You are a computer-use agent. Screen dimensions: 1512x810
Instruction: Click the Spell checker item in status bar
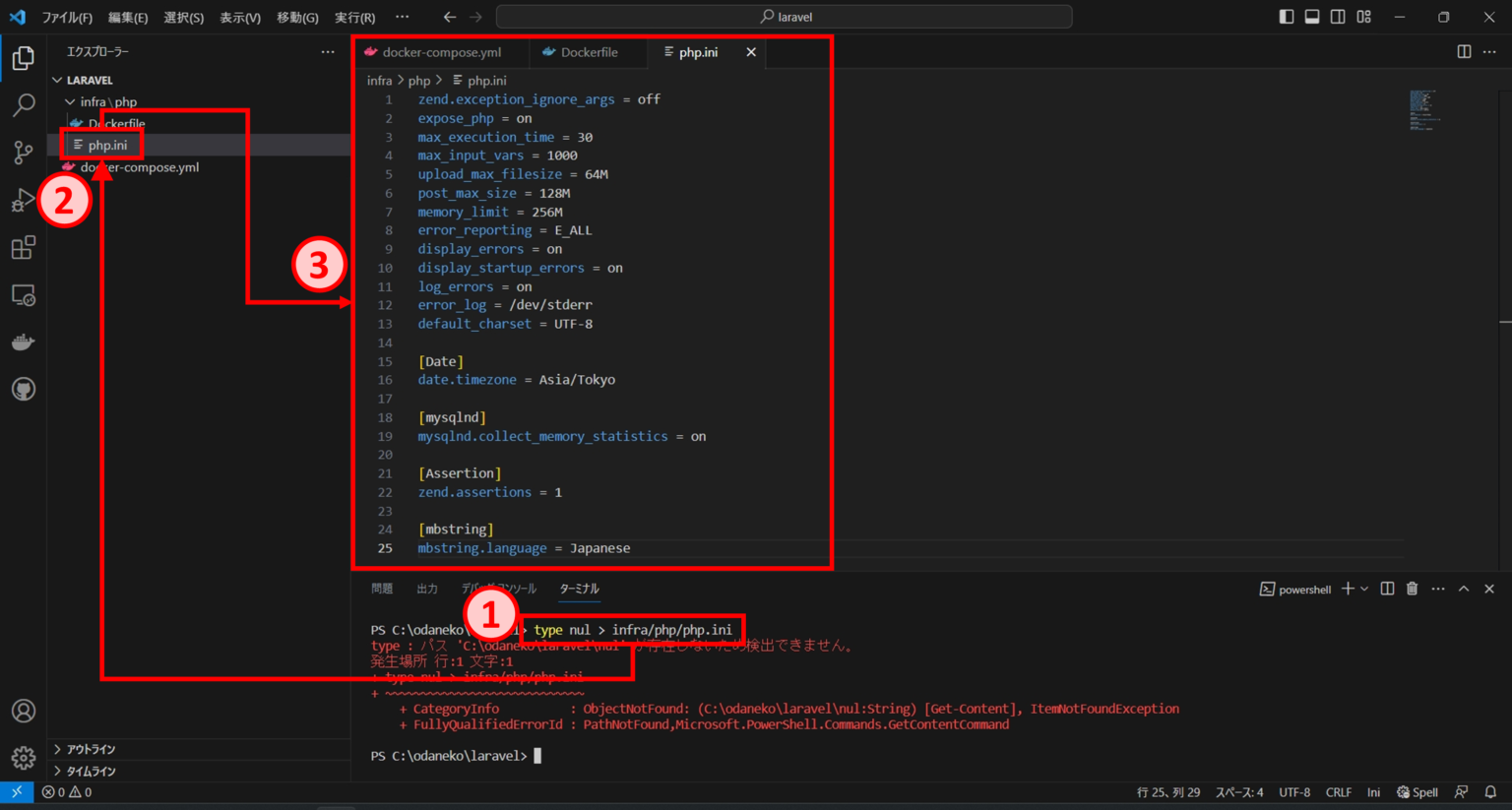tap(1416, 791)
